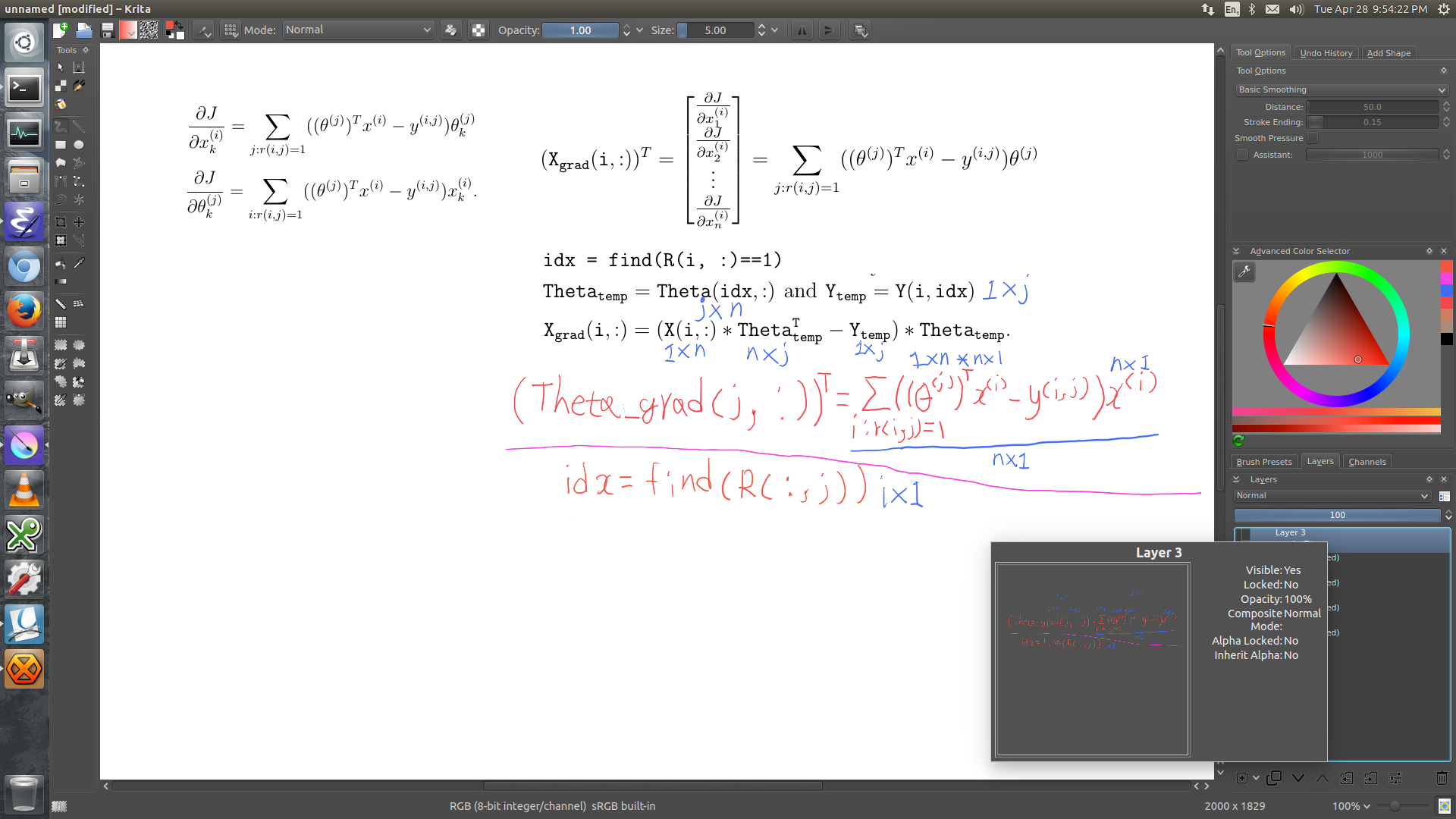Adjust the Distance smoothing slider
Screen dimensions: 1456x819
[x=1373, y=107]
